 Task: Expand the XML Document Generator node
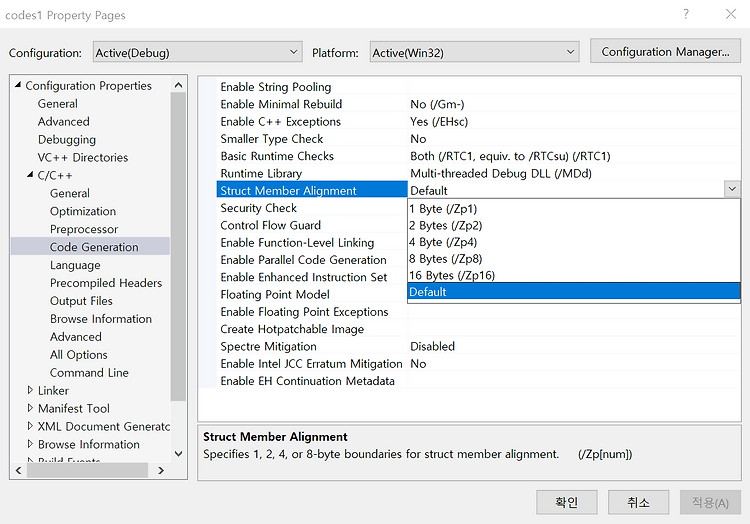coord(30,426)
